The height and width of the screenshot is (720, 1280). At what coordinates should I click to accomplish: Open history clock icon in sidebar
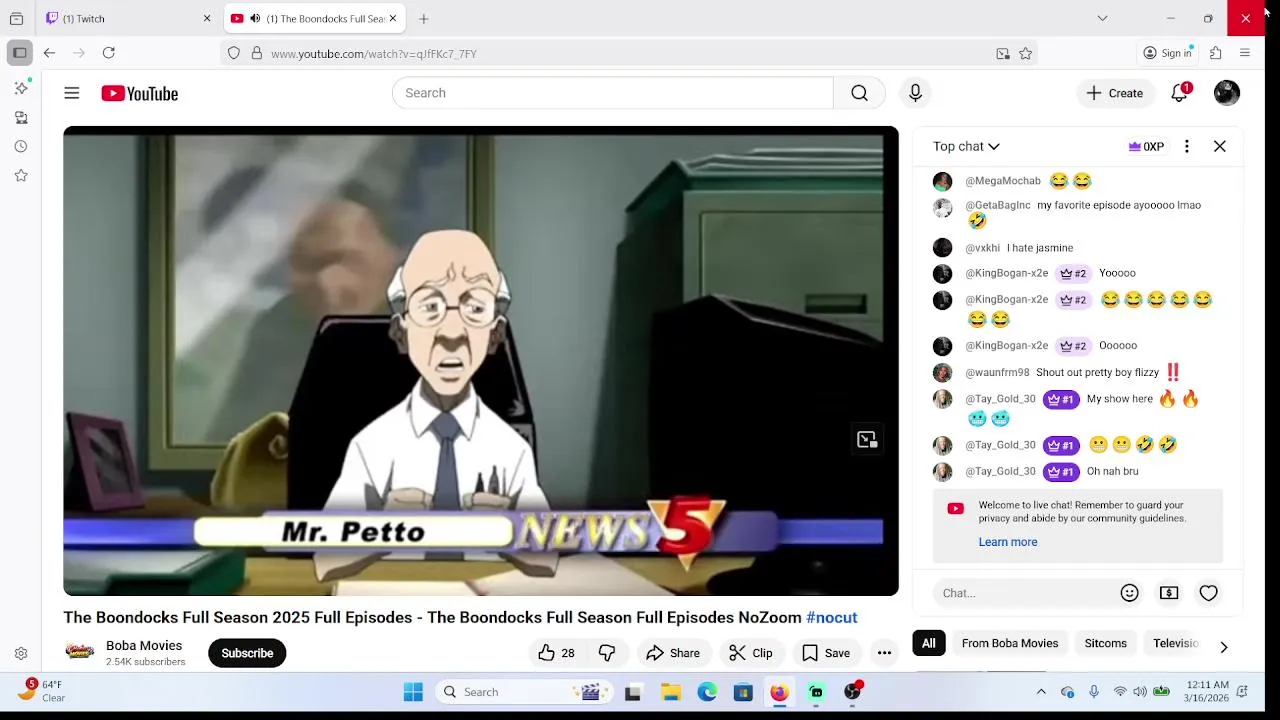pos(21,146)
